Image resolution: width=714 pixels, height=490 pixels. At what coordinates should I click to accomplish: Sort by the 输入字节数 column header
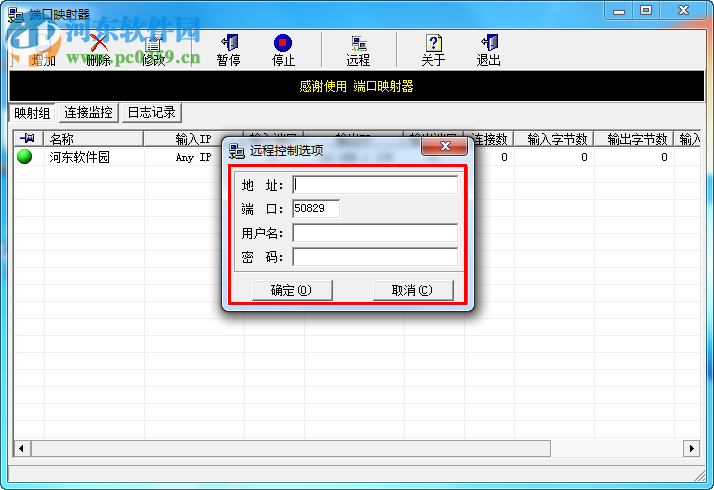[x=554, y=138]
